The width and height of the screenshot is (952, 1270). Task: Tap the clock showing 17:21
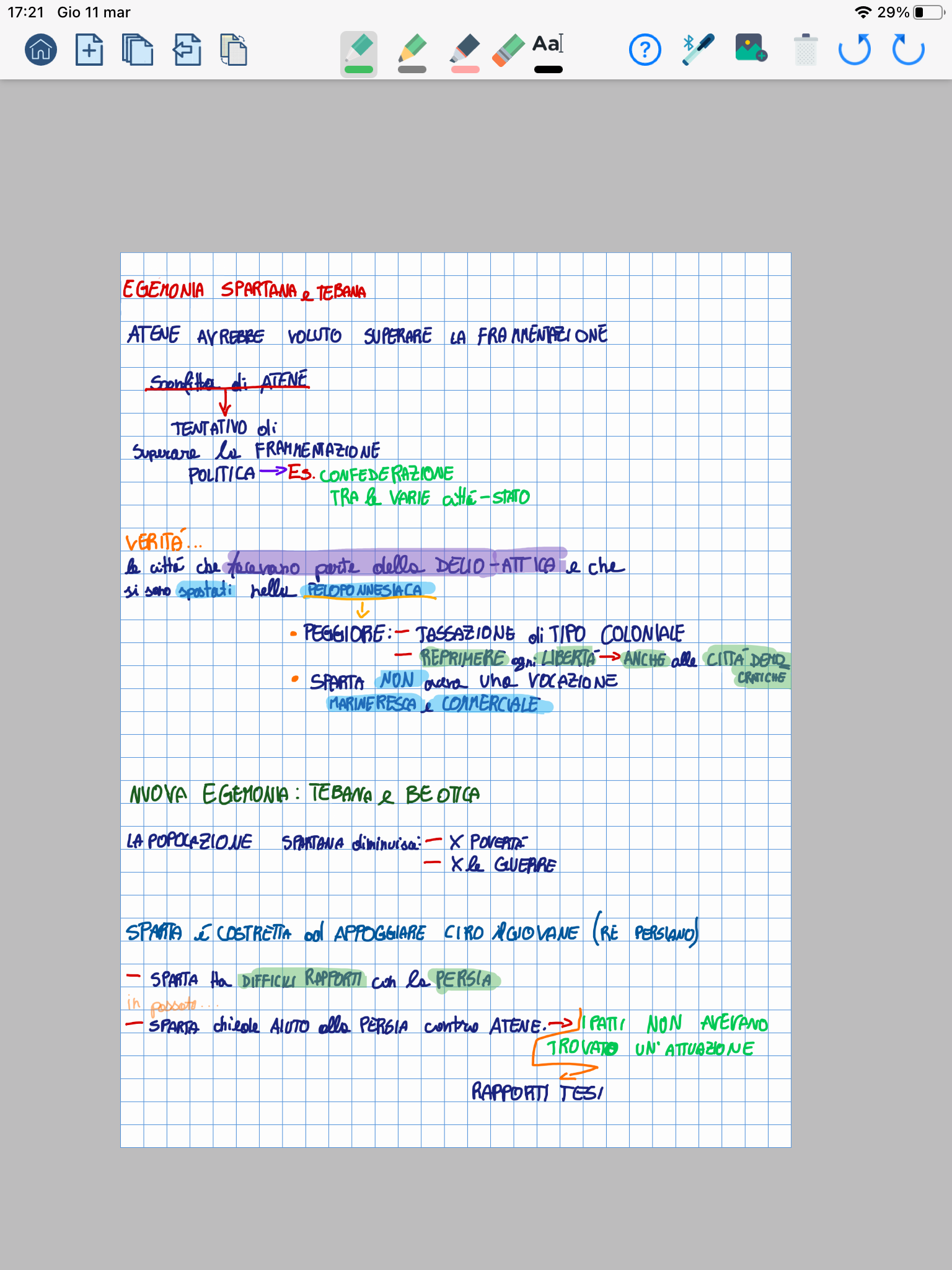pos(25,12)
